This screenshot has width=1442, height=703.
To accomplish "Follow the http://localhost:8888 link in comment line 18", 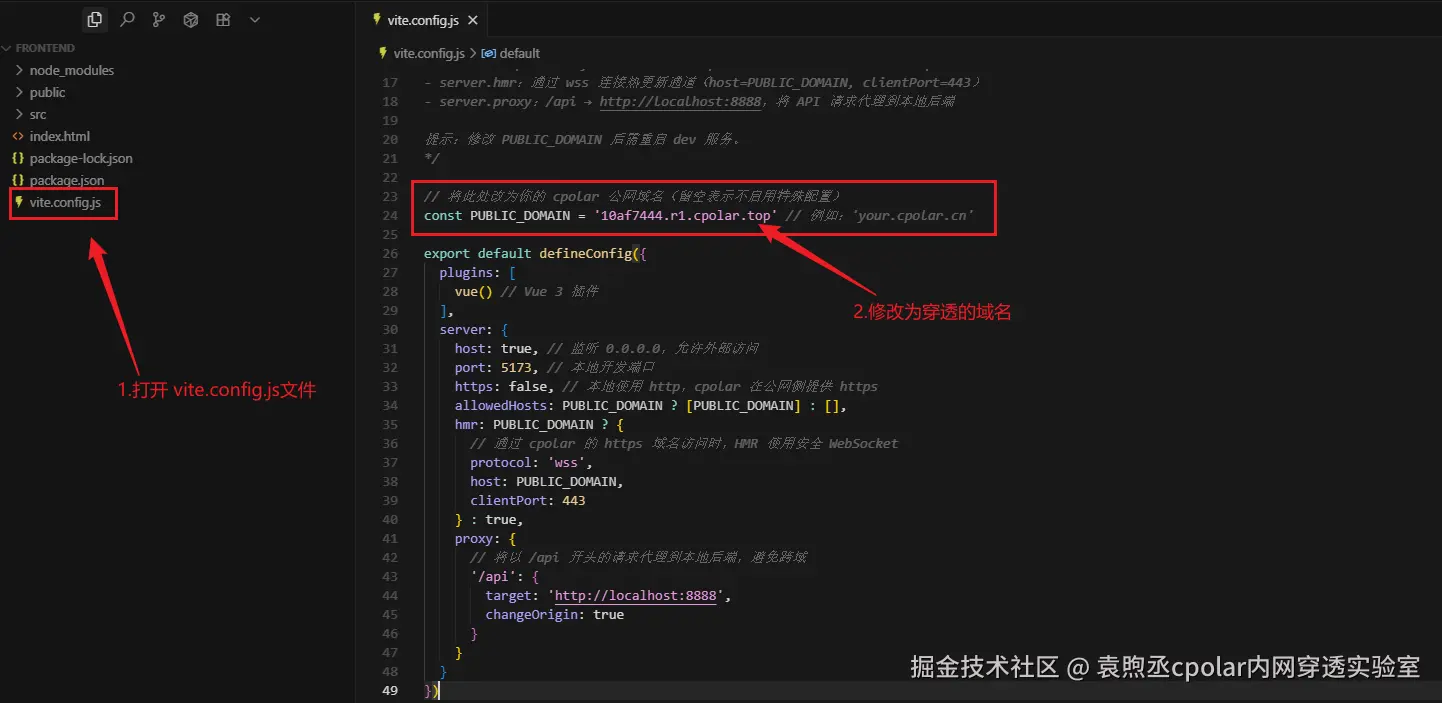I will pyautogui.click(x=681, y=101).
